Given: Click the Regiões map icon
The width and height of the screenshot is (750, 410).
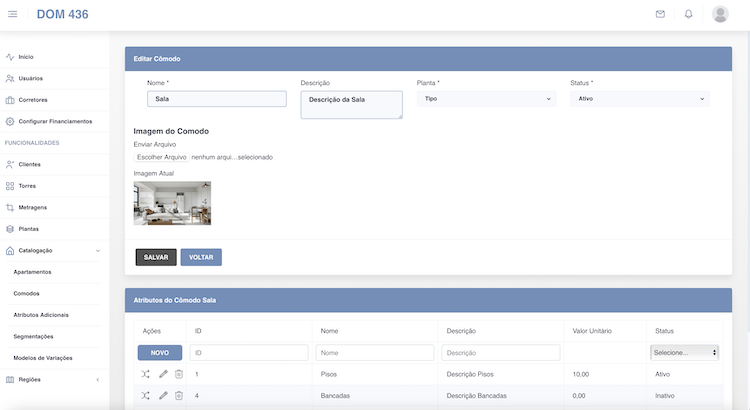Looking at the screenshot, I should tap(10, 380).
